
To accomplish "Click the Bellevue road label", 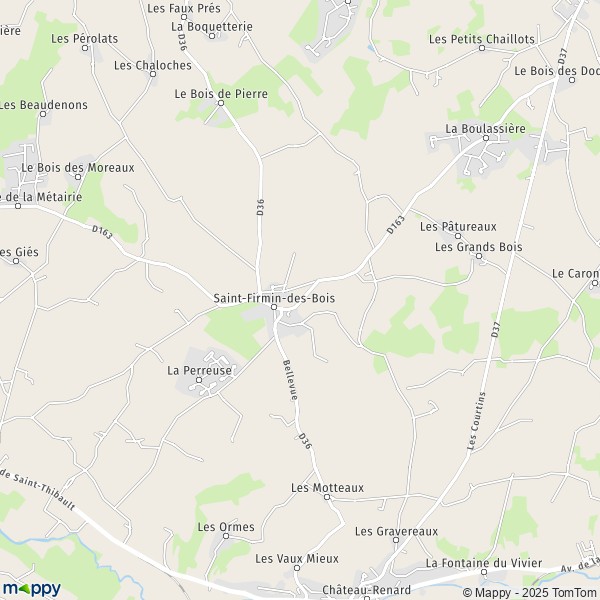I will coord(290,380).
